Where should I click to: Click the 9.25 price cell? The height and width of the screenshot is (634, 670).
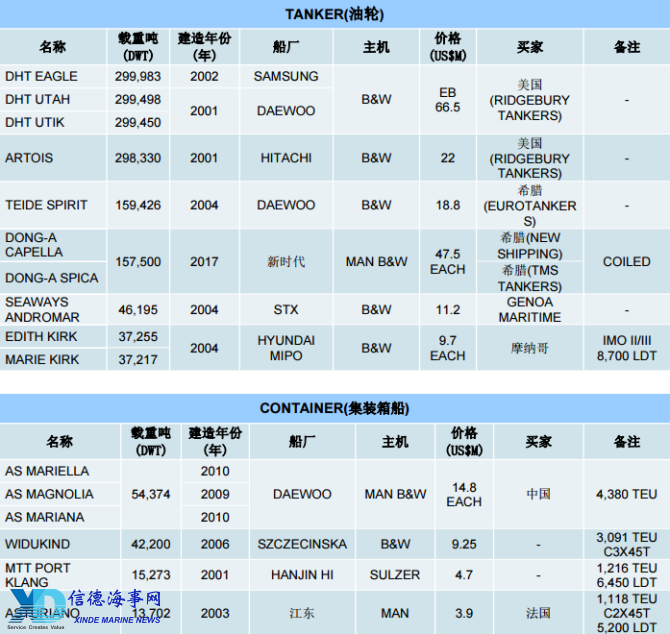pyautogui.click(x=464, y=544)
